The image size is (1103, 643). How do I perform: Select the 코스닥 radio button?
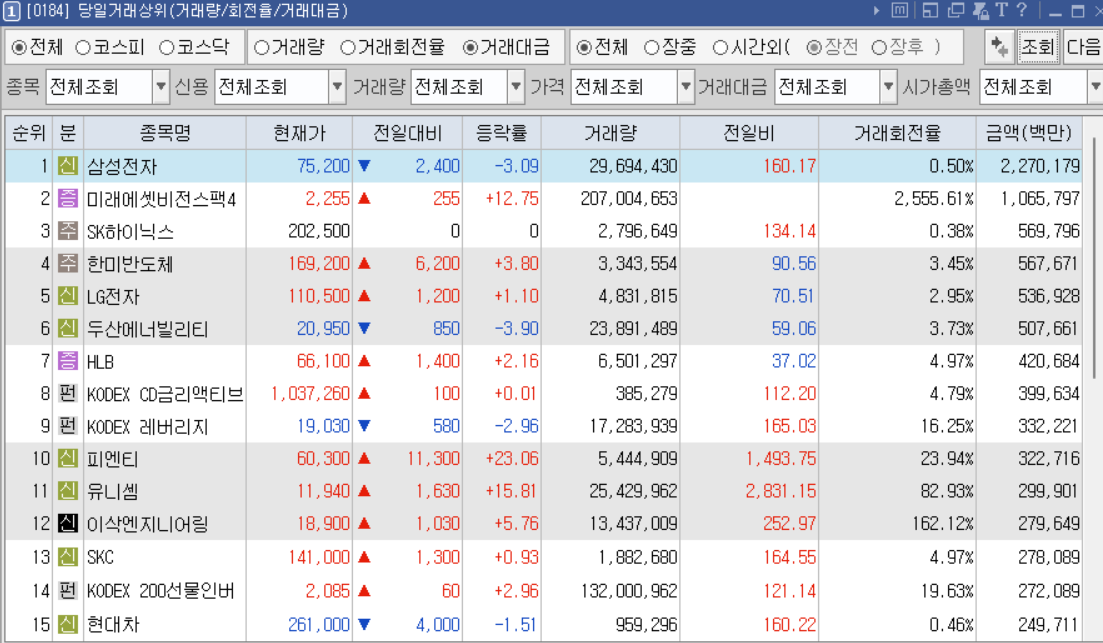167,47
